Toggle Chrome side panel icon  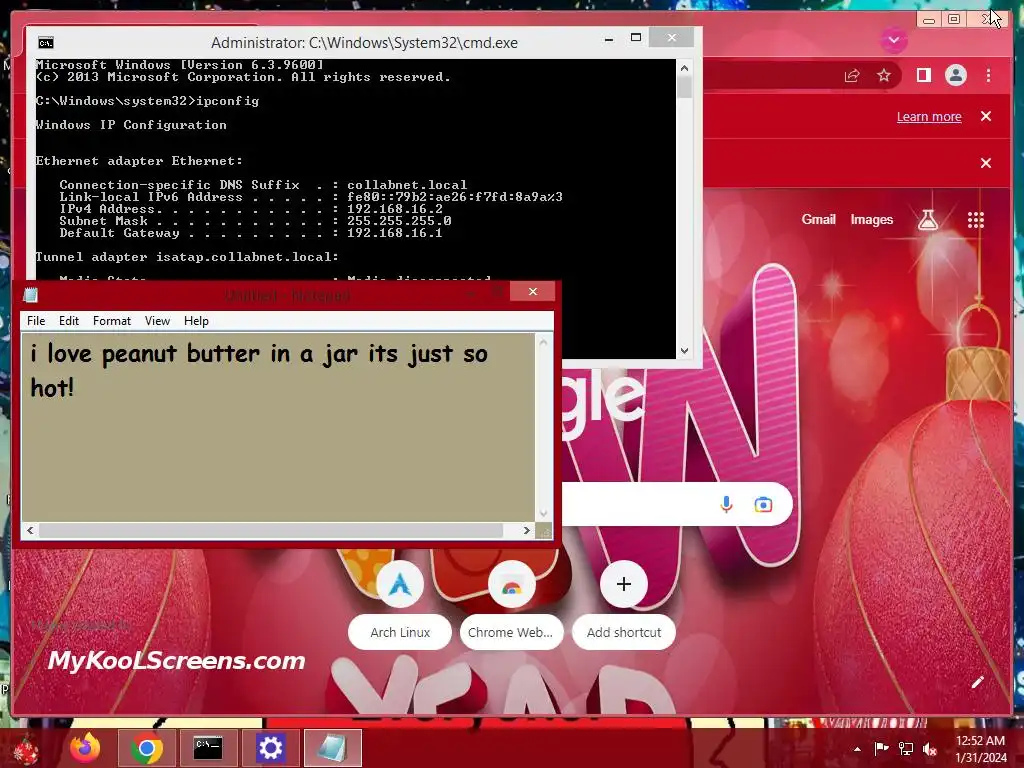(923, 76)
